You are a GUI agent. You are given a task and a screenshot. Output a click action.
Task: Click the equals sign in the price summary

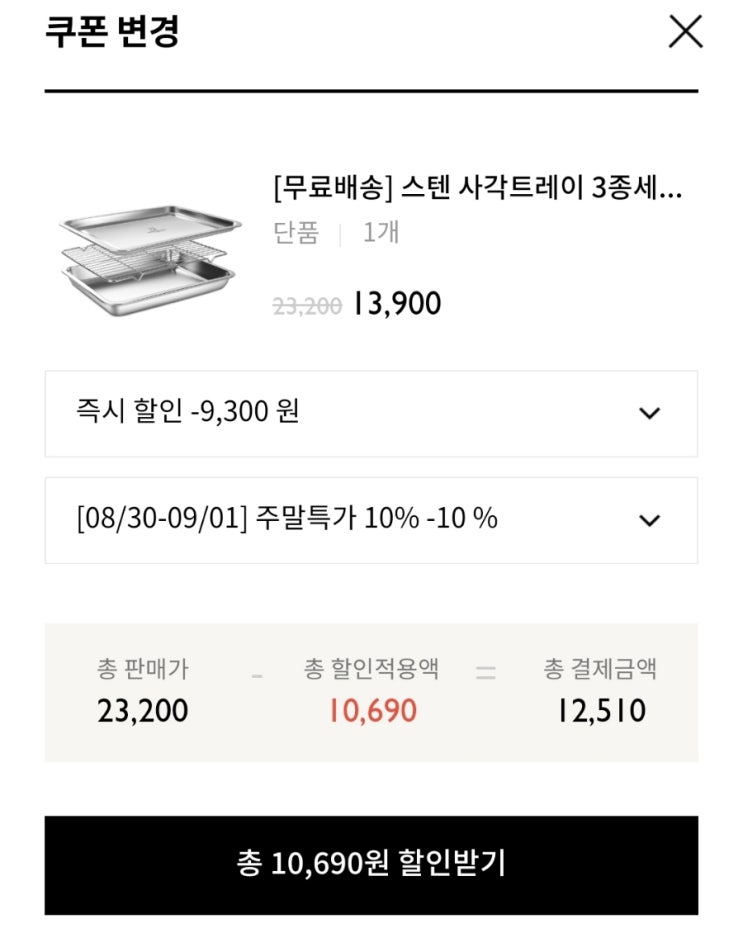486,673
